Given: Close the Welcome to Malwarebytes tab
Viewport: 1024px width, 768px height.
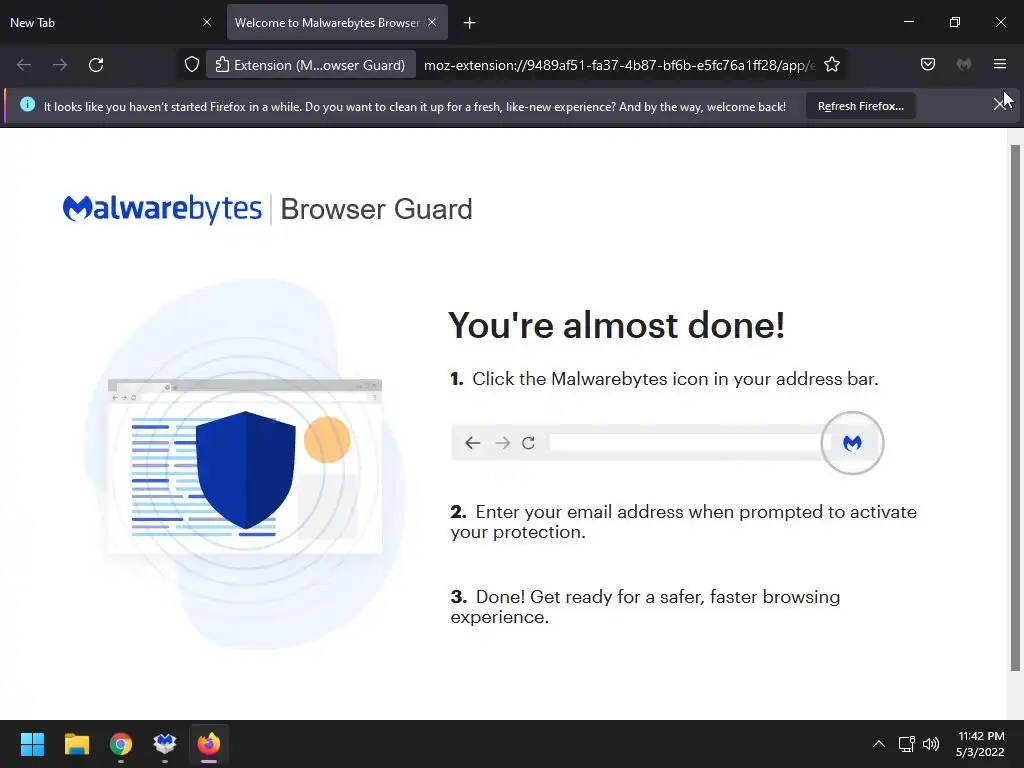Looking at the screenshot, I should 432,22.
